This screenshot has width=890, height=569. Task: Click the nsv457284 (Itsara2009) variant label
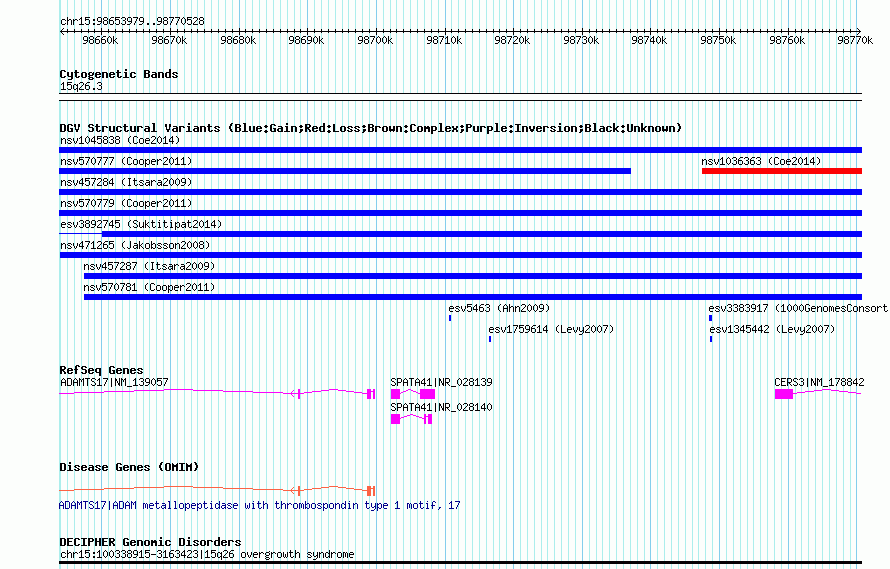[126, 182]
